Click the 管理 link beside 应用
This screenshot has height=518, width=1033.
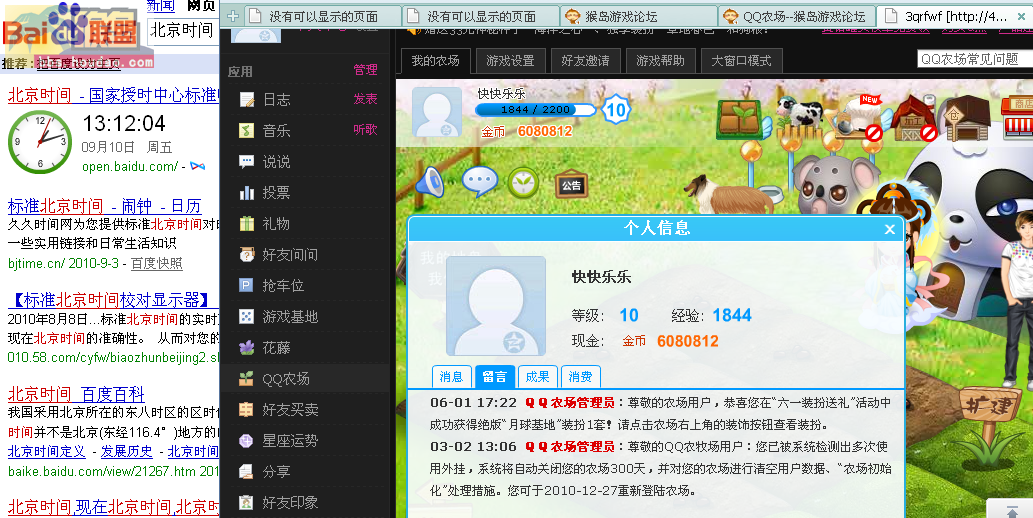click(x=365, y=70)
